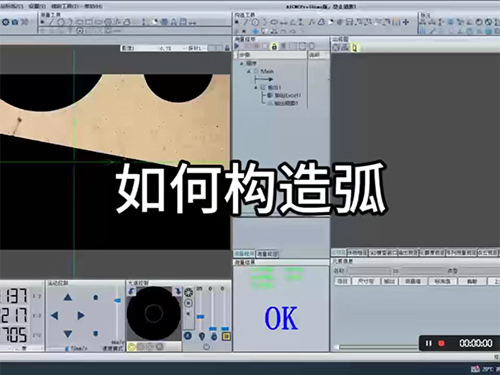Select the construct point tool
This screenshot has width=500, height=375.
237,22
